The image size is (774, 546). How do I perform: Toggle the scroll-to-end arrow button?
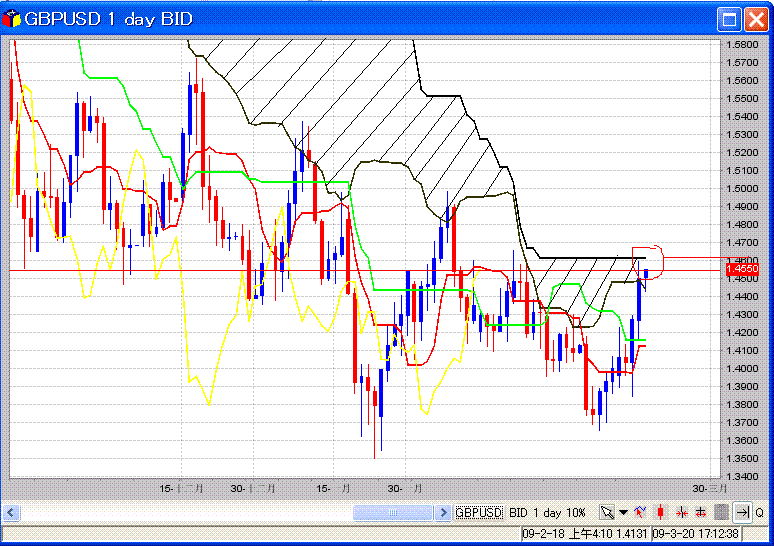(x=742, y=512)
